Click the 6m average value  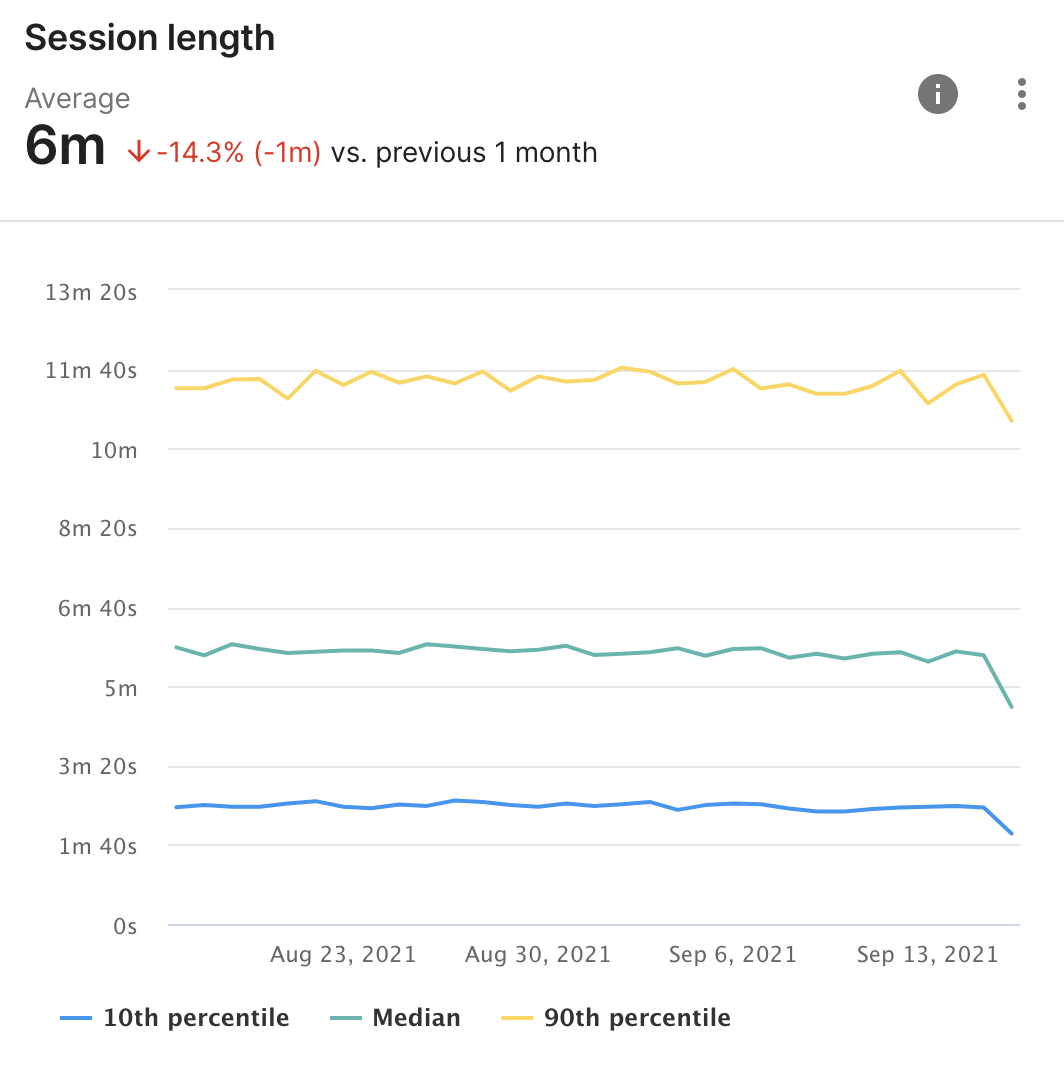pos(65,148)
